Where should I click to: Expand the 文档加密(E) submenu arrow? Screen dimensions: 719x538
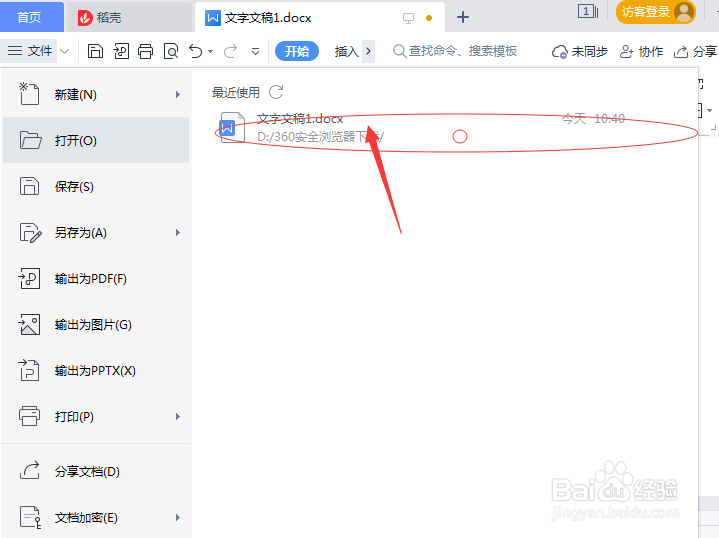178,518
